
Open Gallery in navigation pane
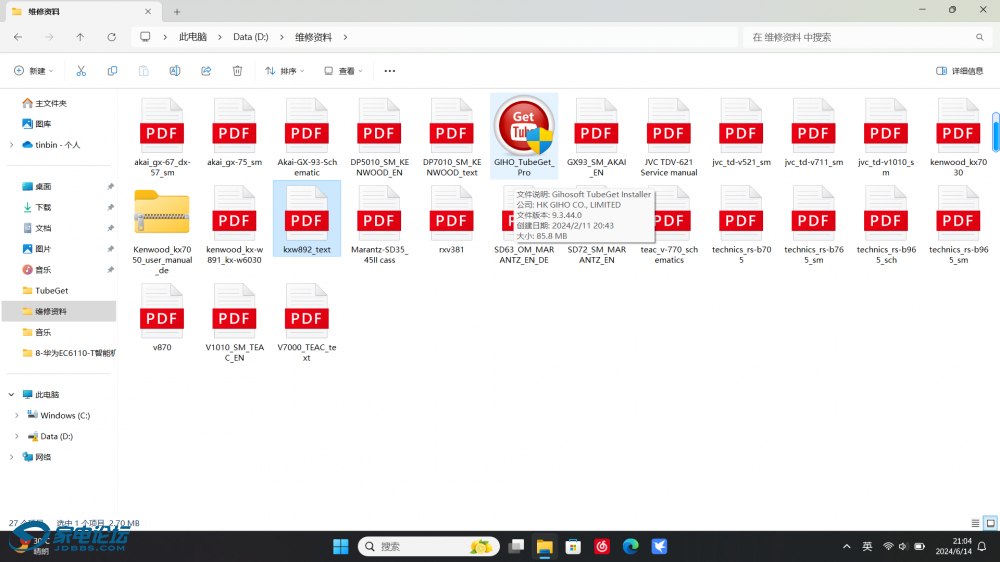coord(37,124)
